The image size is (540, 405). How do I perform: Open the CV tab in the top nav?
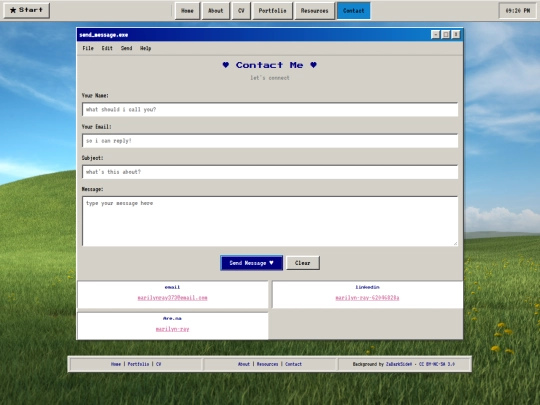coord(241,11)
